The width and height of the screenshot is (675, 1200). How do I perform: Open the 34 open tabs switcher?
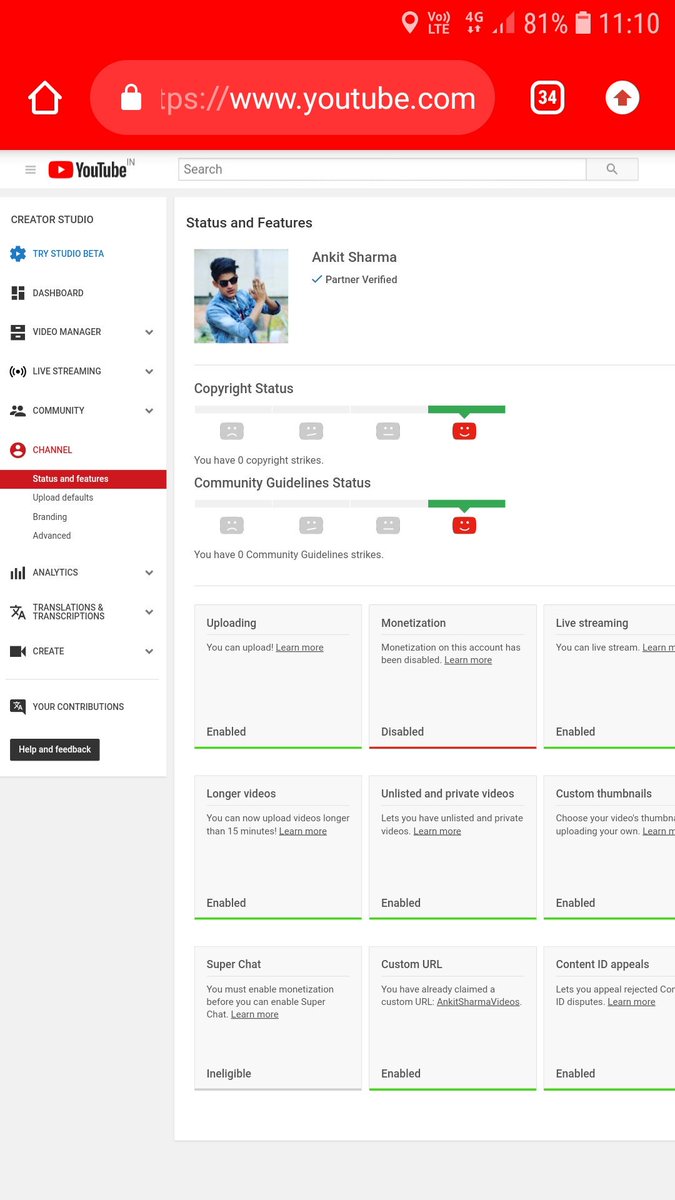547,97
